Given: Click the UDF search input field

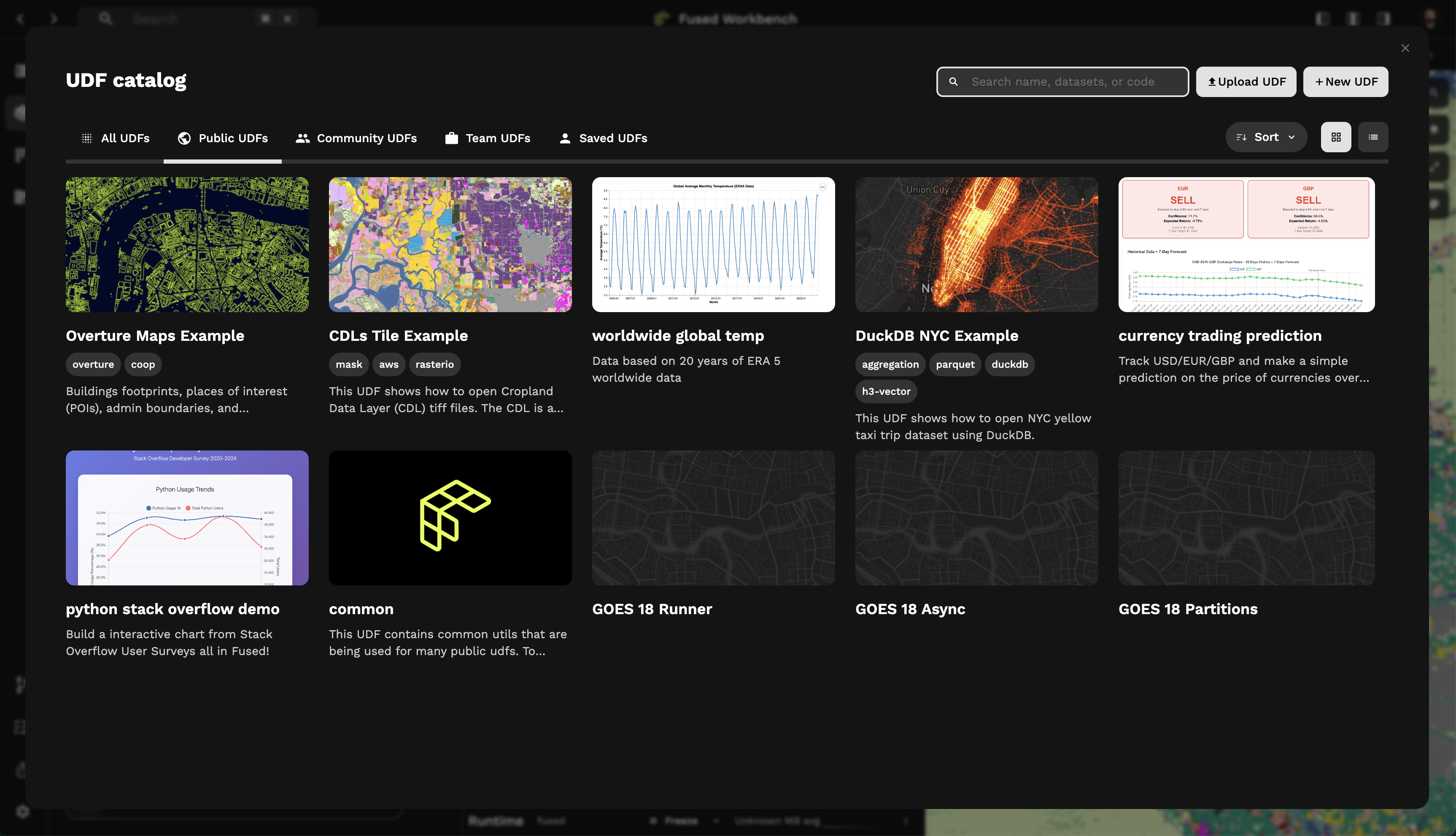Looking at the screenshot, I should pyautogui.click(x=1062, y=81).
